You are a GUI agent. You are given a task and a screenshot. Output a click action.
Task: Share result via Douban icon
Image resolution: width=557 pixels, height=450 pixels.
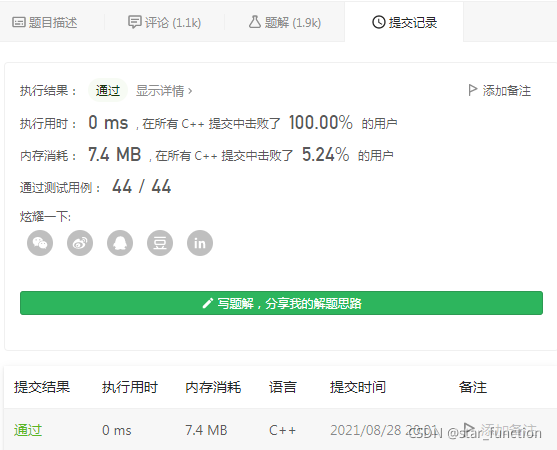pyautogui.click(x=160, y=243)
